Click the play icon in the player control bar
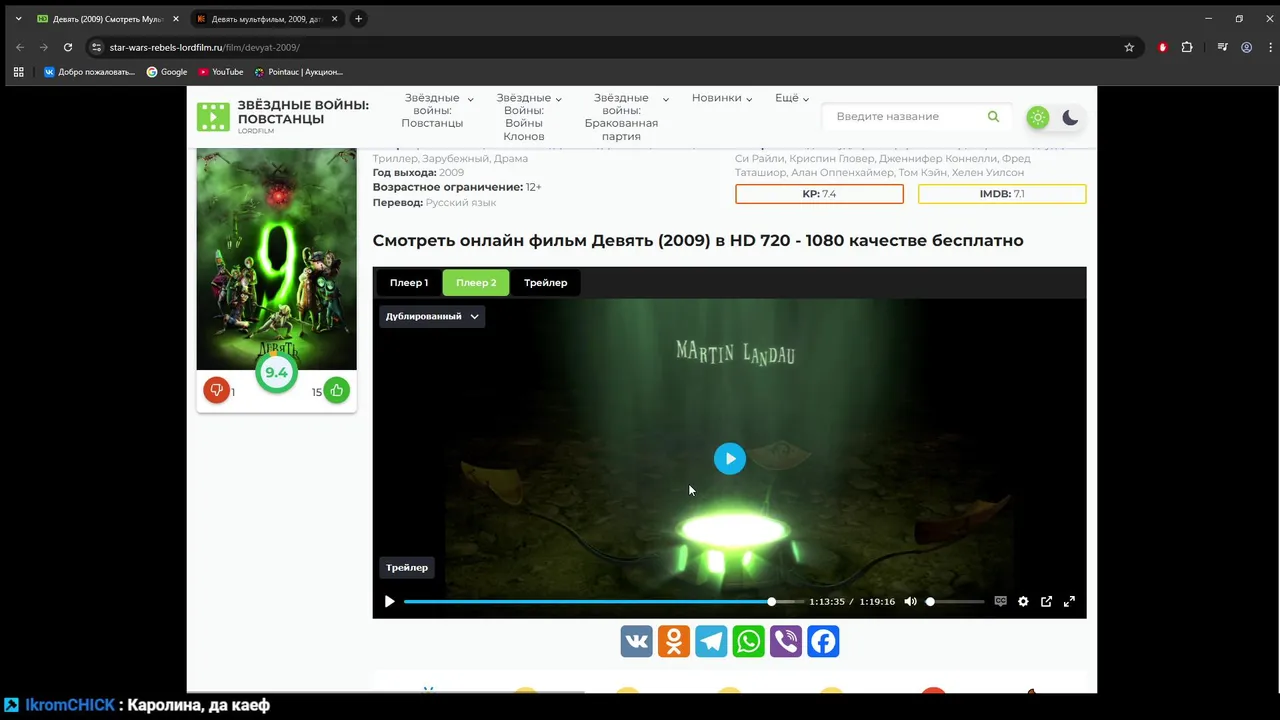1280x720 pixels. tap(390, 602)
